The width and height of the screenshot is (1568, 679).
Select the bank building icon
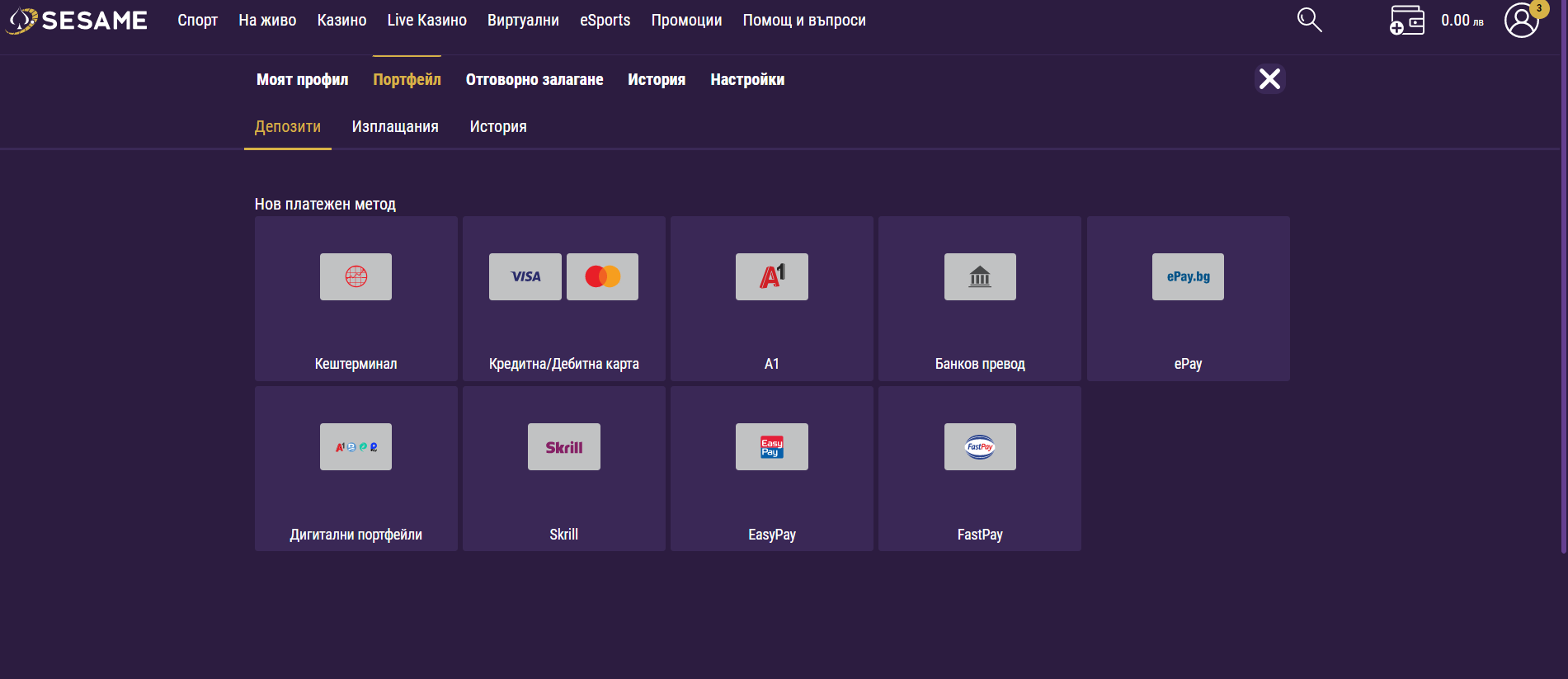(980, 276)
